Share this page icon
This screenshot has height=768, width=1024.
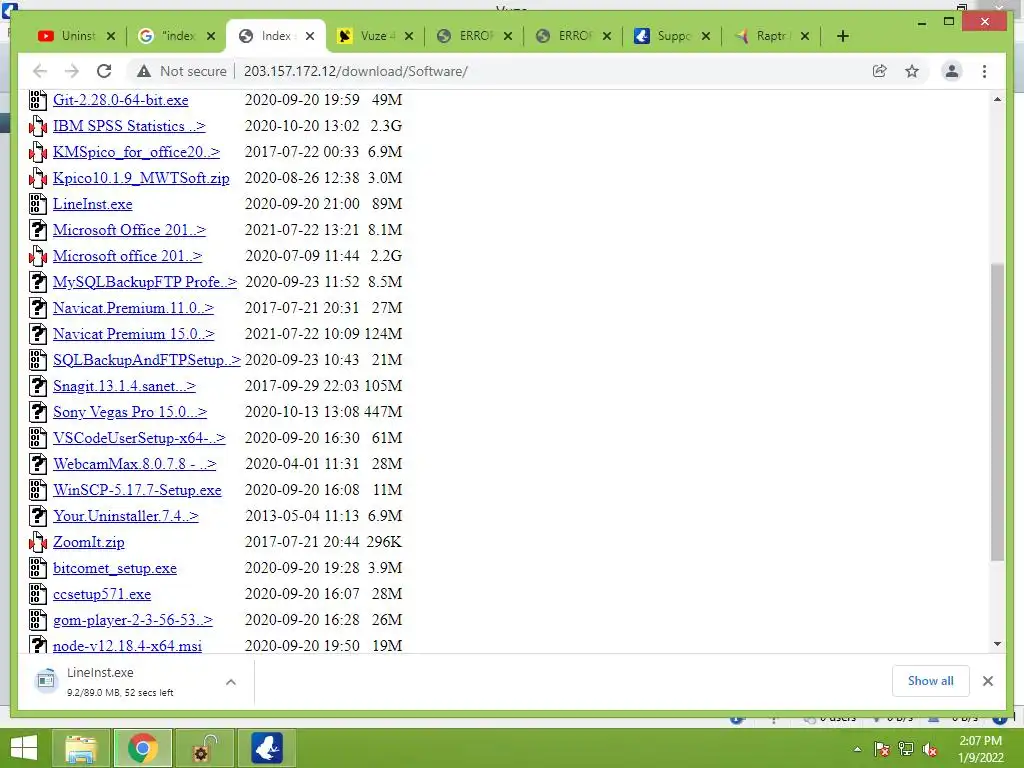point(880,71)
